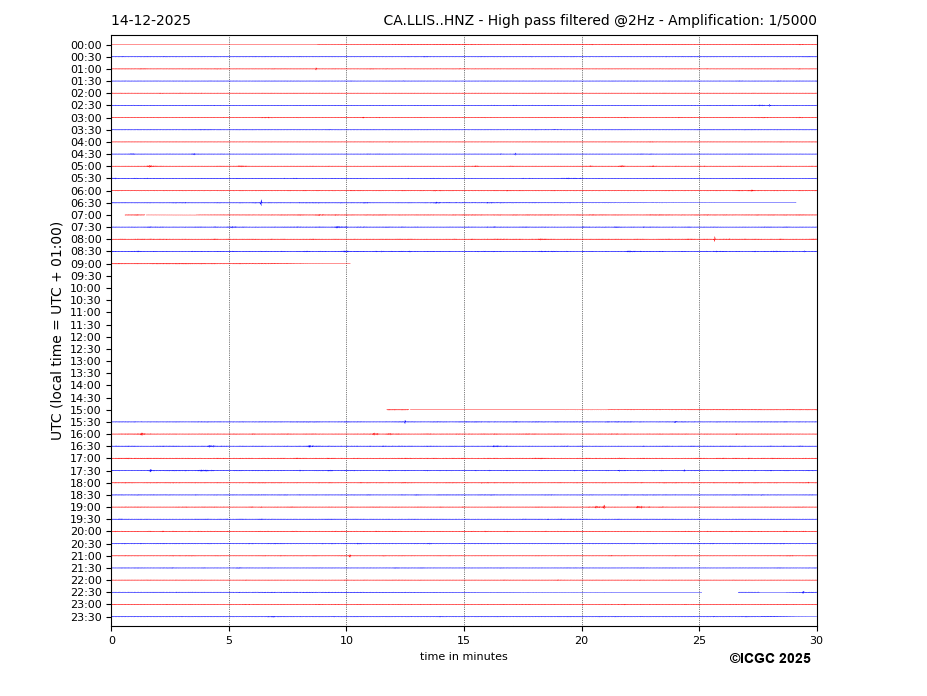927x696 pixels.
Task: Click the date label 14-12-2025
Action: [x=151, y=21]
